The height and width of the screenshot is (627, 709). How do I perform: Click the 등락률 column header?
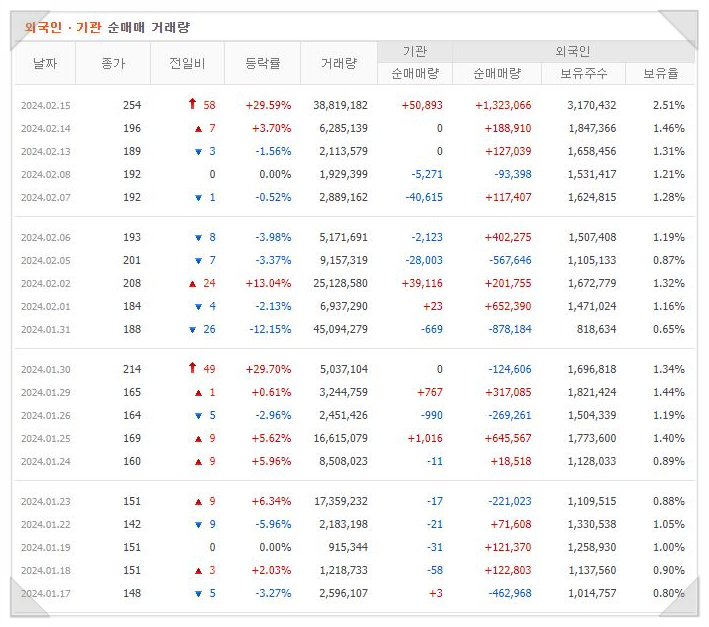point(262,63)
